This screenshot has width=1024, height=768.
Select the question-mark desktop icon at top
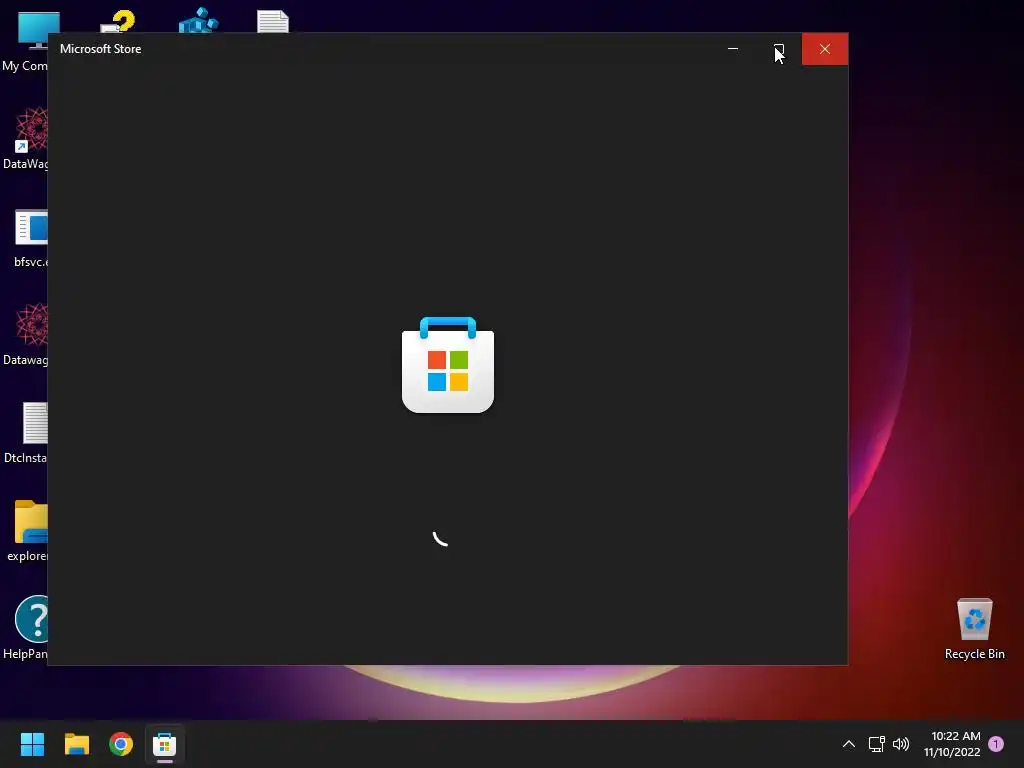[118, 21]
